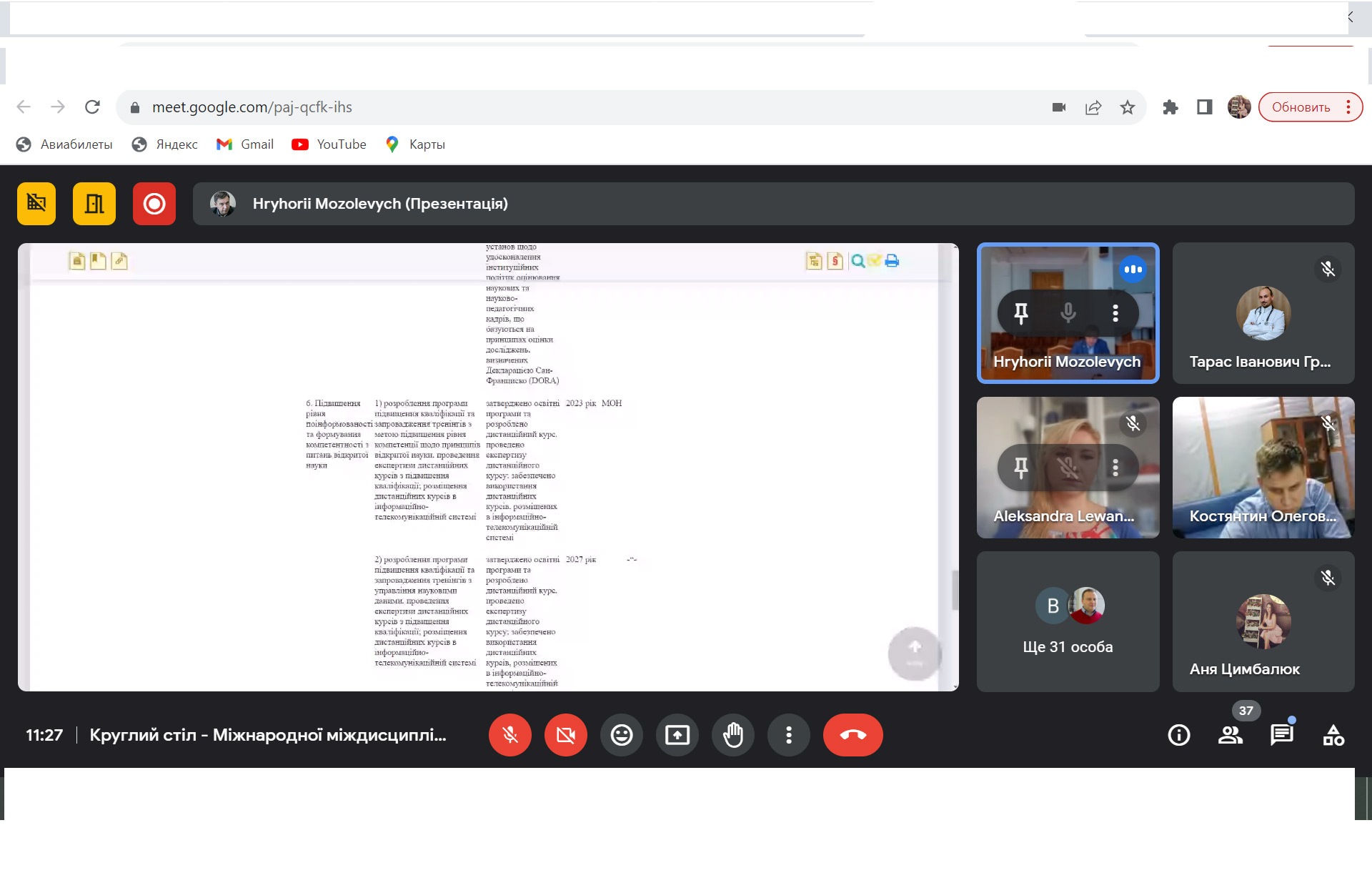Pin Hryhorii Mozolevych's video tile

(x=1020, y=312)
